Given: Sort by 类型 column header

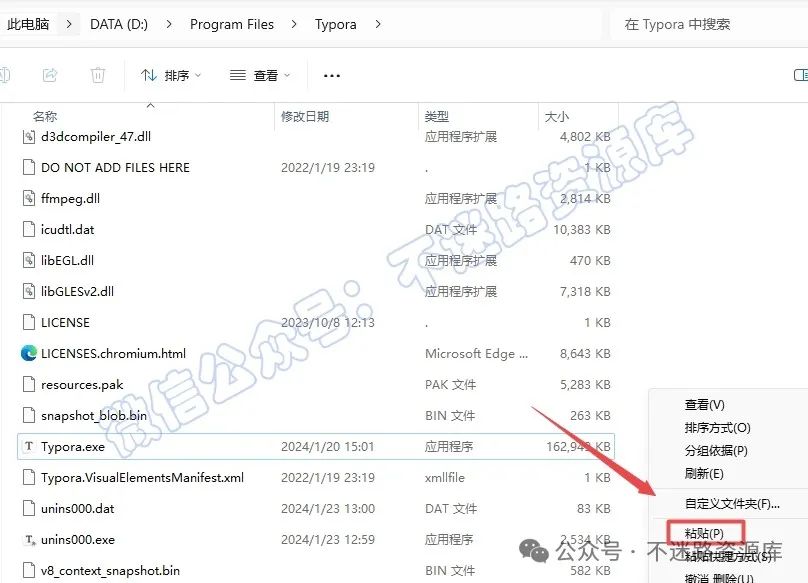Looking at the screenshot, I should 436,116.
